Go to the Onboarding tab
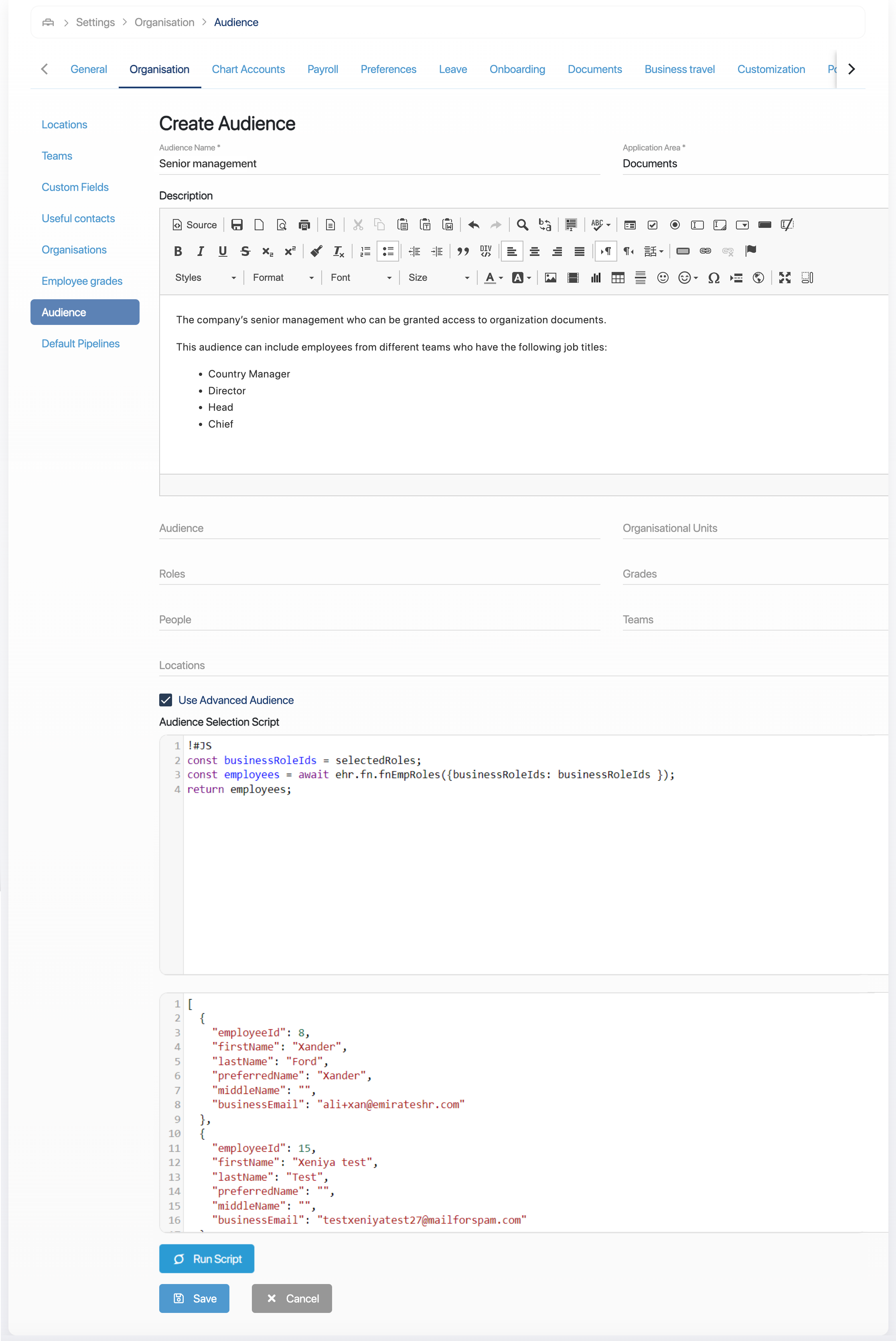This screenshot has width=896, height=1341. pos(517,69)
